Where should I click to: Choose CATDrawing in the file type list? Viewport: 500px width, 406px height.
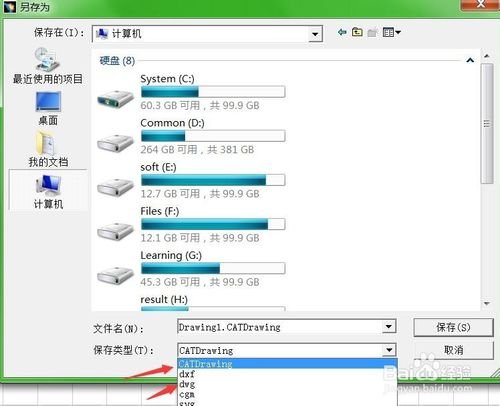[x=287, y=363]
